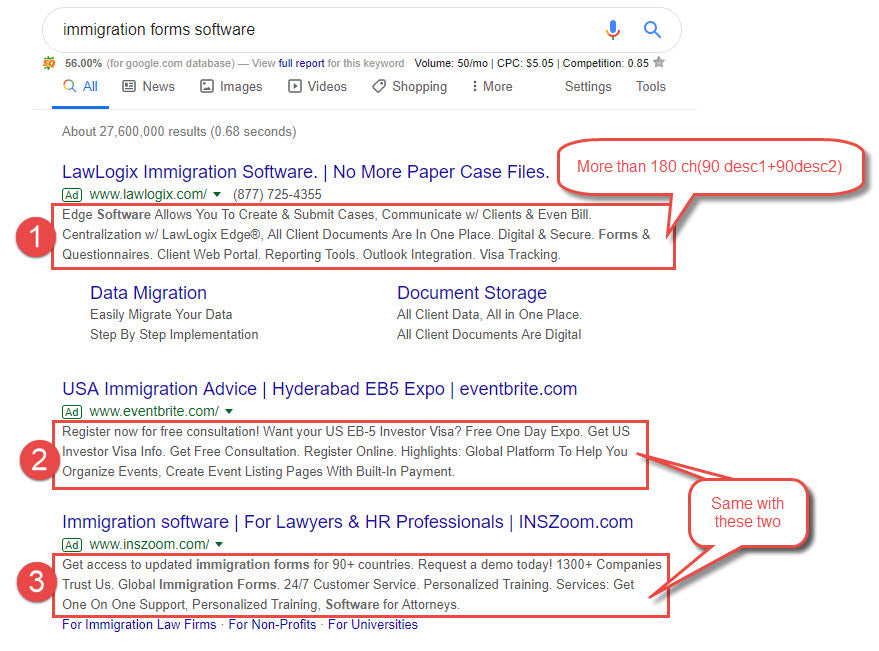The height and width of the screenshot is (651, 879).
Task: Click the microphone voice search icon
Action: pyautogui.click(x=613, y=30)
